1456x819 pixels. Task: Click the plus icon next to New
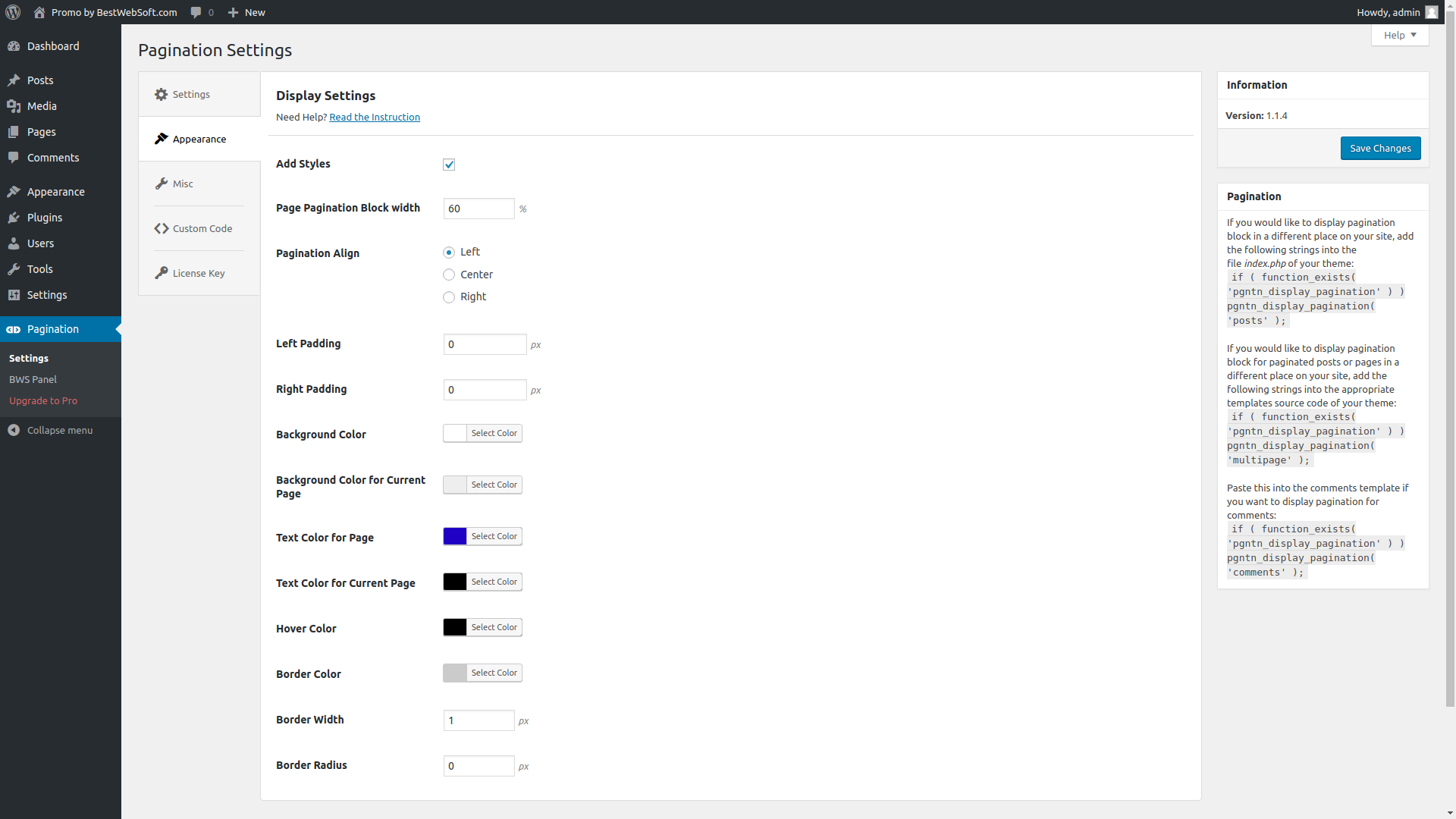pyautogui.click(x=234, y=12)
